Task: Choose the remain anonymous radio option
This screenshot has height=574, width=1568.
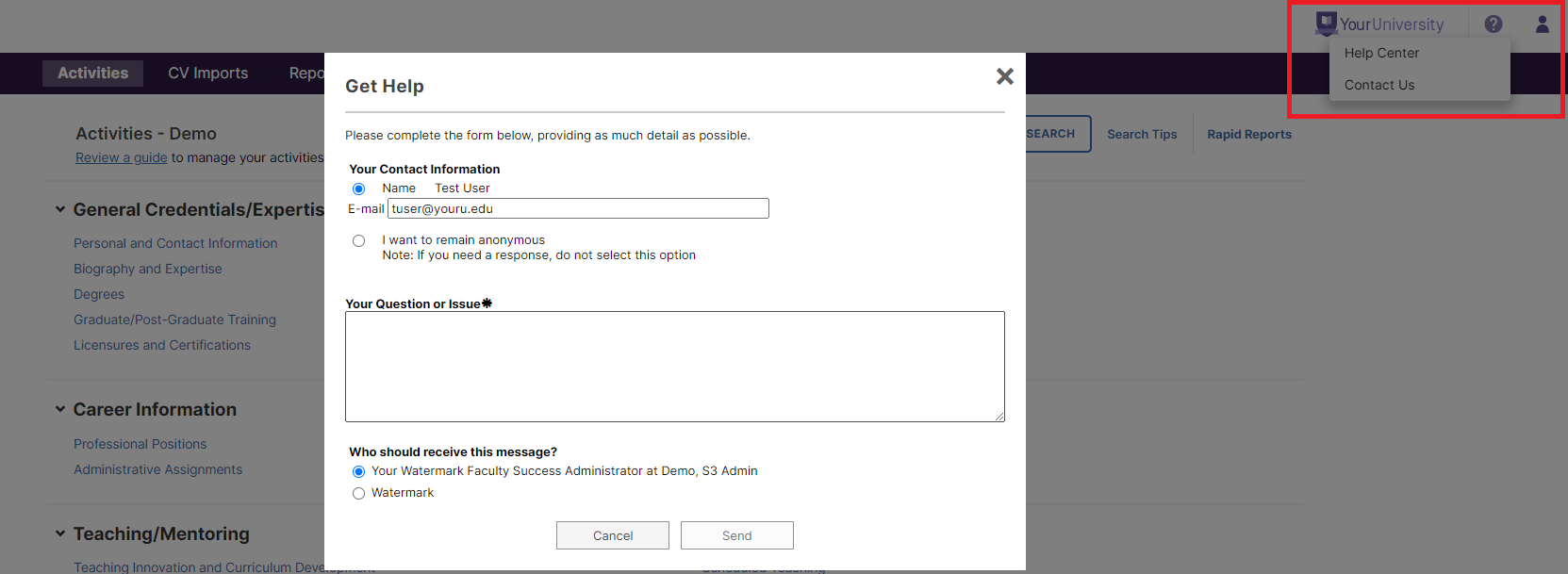Action: tap(358, 241)
